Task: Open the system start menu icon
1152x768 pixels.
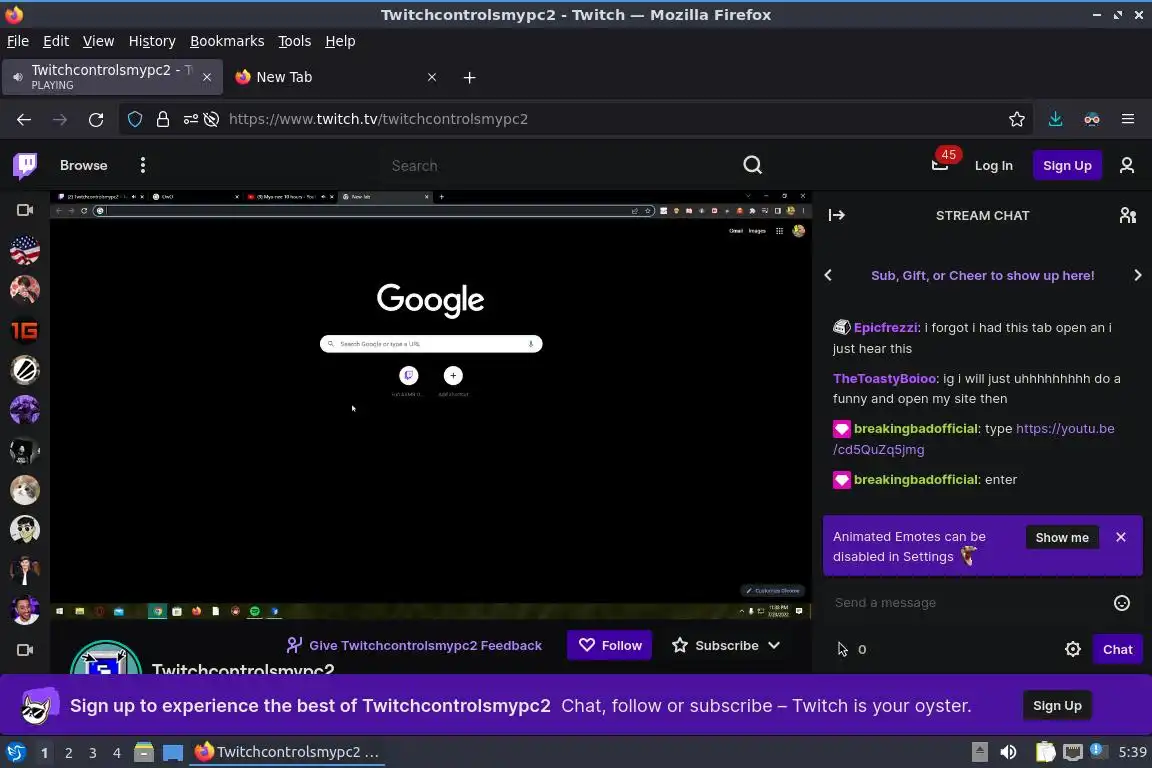Action: pyautogui.click(x=15, y=752)
